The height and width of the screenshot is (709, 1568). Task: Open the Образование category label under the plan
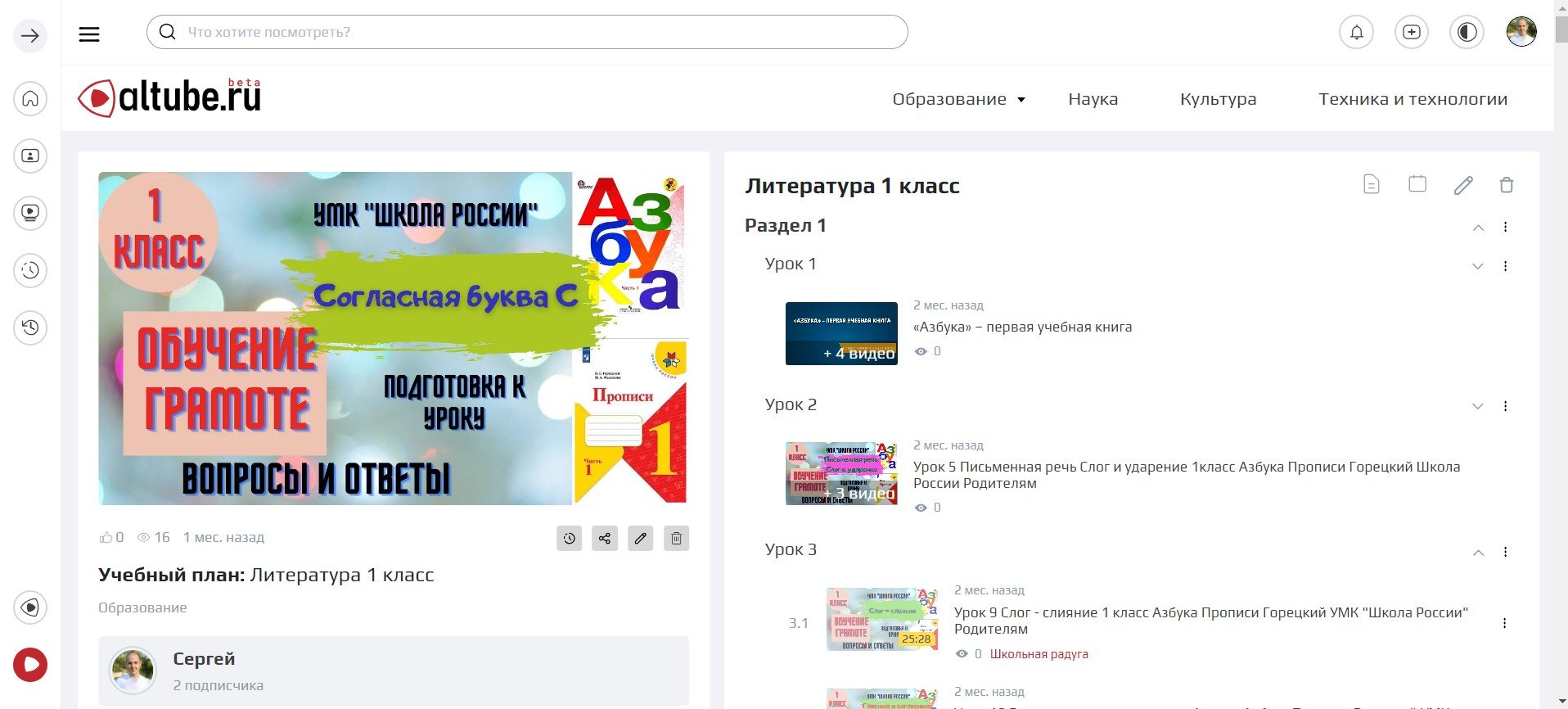[x=142, y=607]
